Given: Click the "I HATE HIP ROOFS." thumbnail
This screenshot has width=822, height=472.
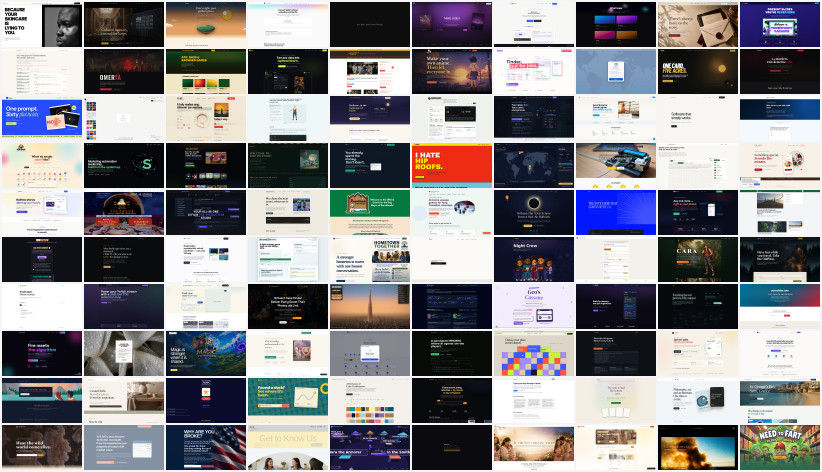Looking at the screenshot, I should (452, 165).
